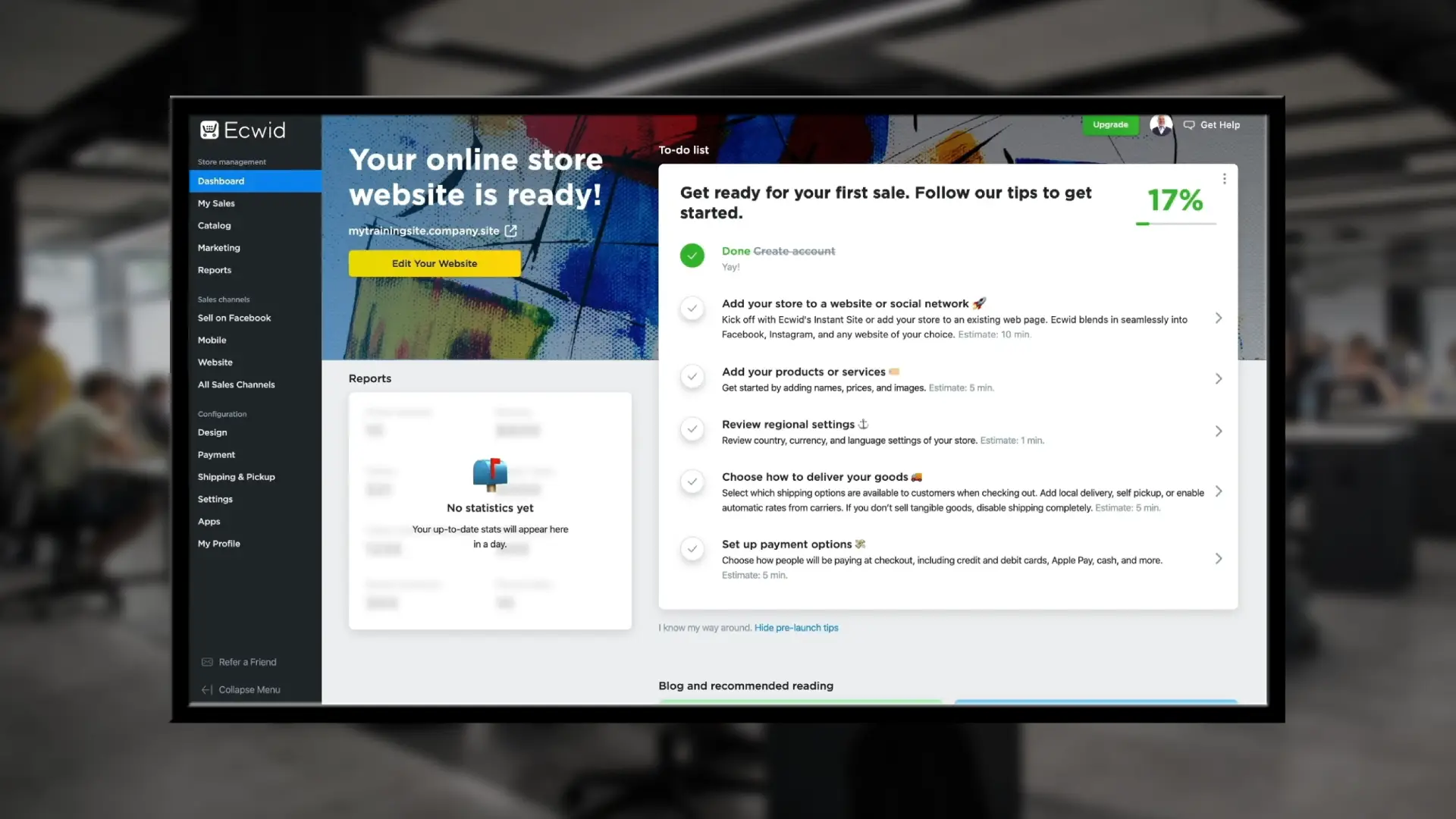This screenshot has height=819, width=1456.
Task: Click Hide pre-launch tips link
Action: click(x=796, y=628)
